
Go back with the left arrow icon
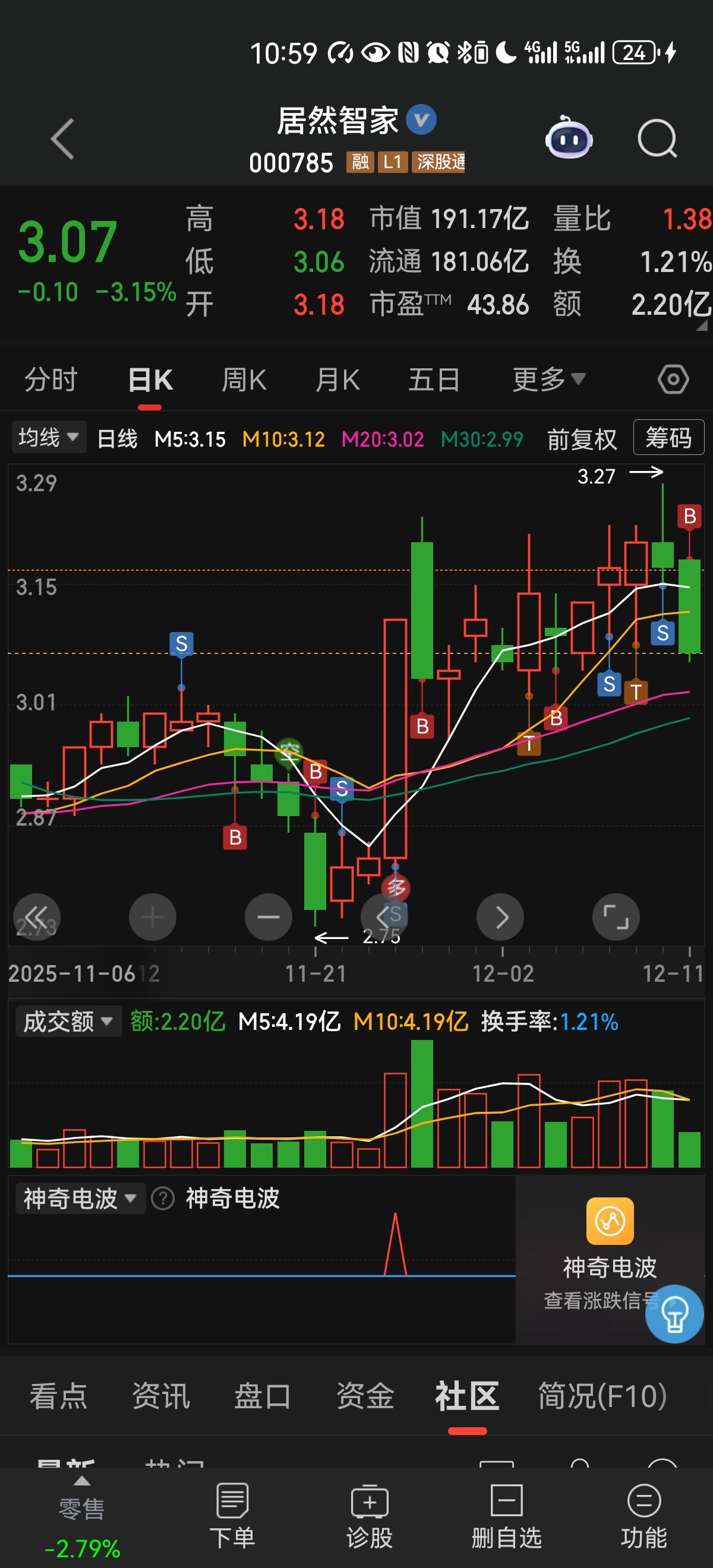(x=62, y=139)
